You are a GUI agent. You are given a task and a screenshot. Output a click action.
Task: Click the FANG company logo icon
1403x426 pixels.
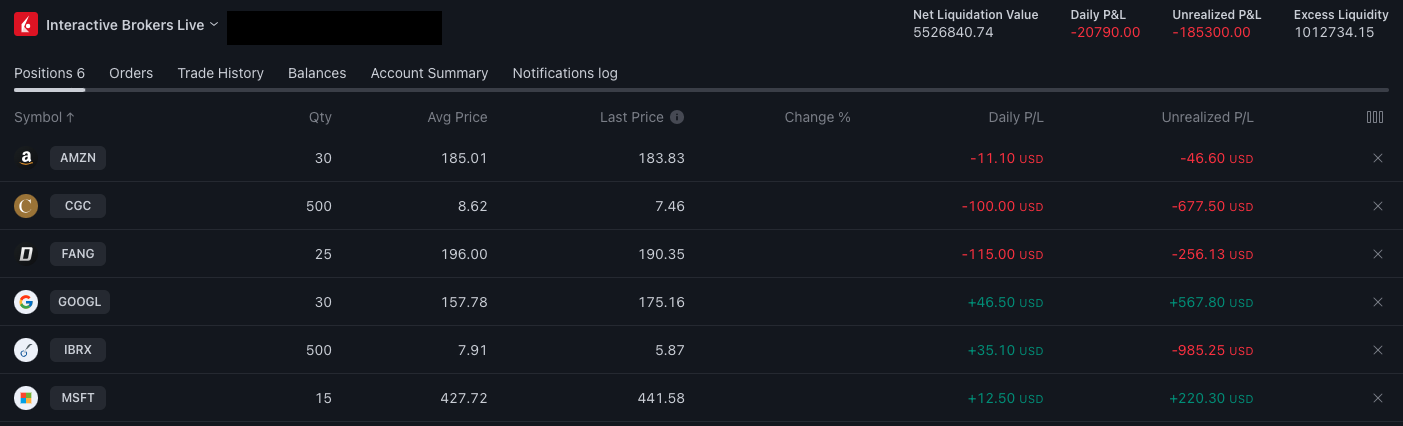26,254
